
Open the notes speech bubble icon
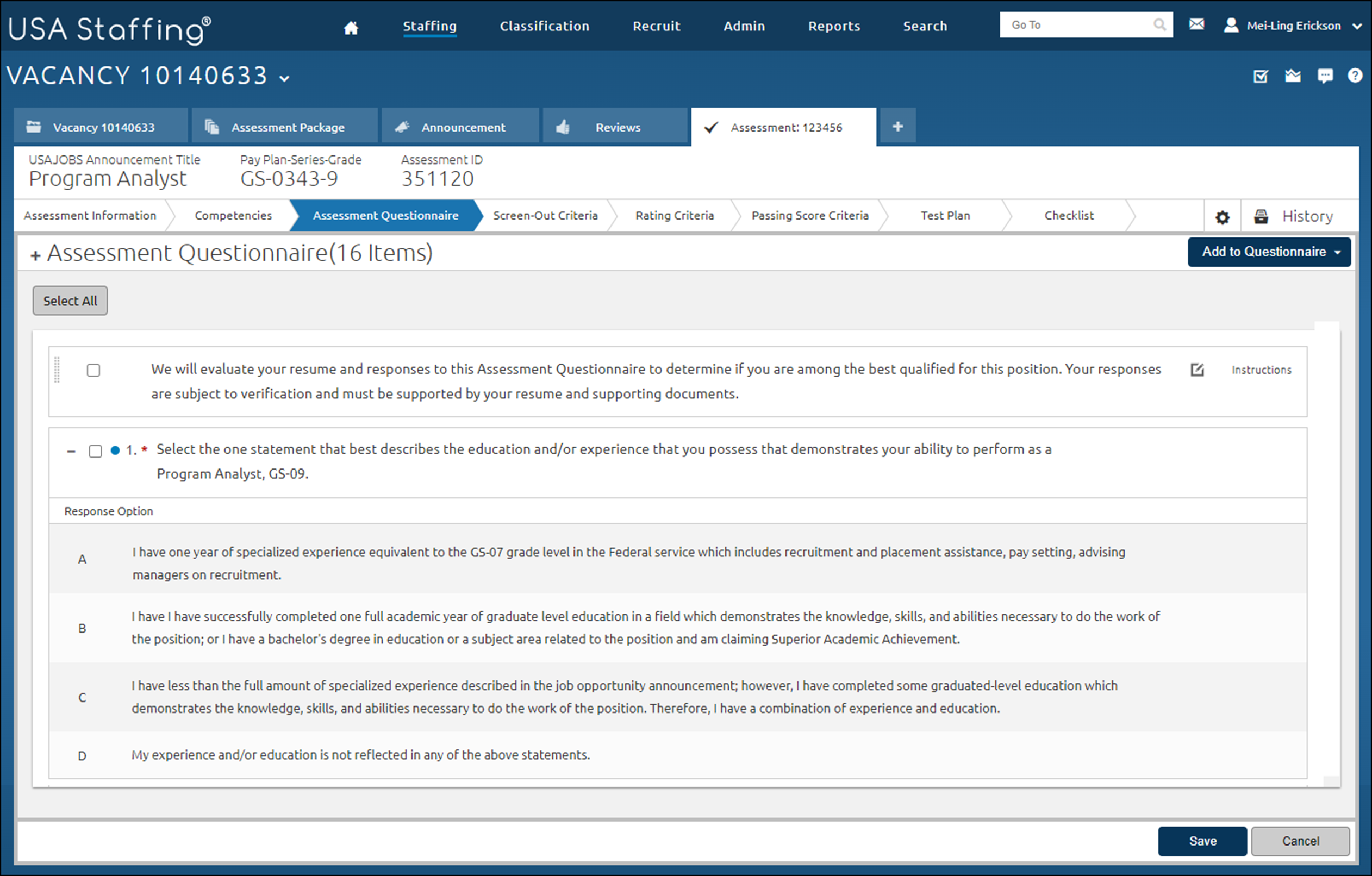(1325, 76)
